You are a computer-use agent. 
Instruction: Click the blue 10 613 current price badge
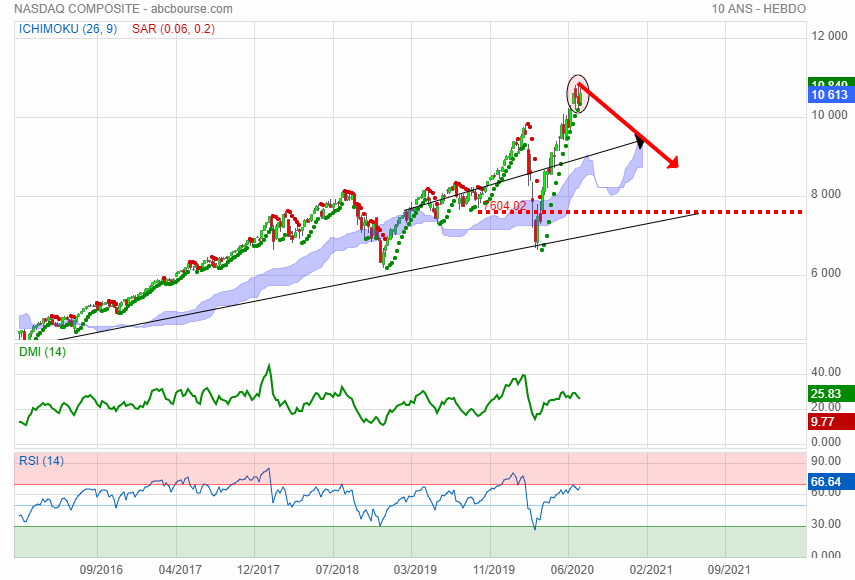(x=831, y=95)
